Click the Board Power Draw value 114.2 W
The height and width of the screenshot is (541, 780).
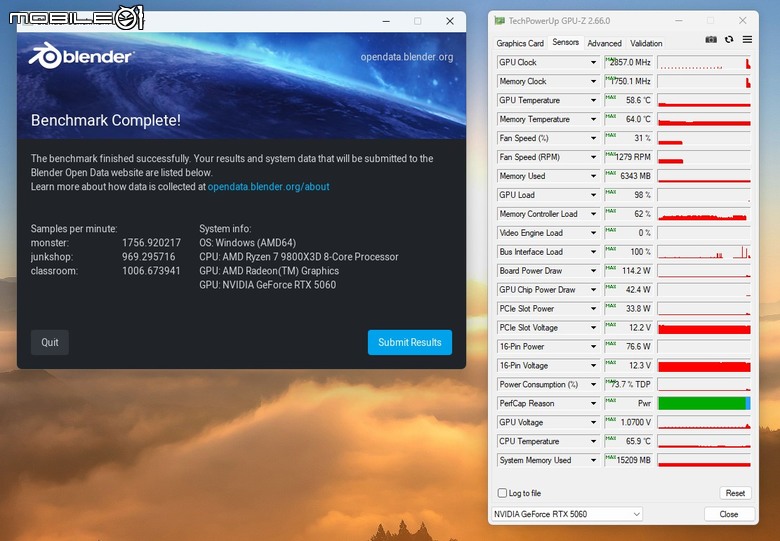(629, 270)
